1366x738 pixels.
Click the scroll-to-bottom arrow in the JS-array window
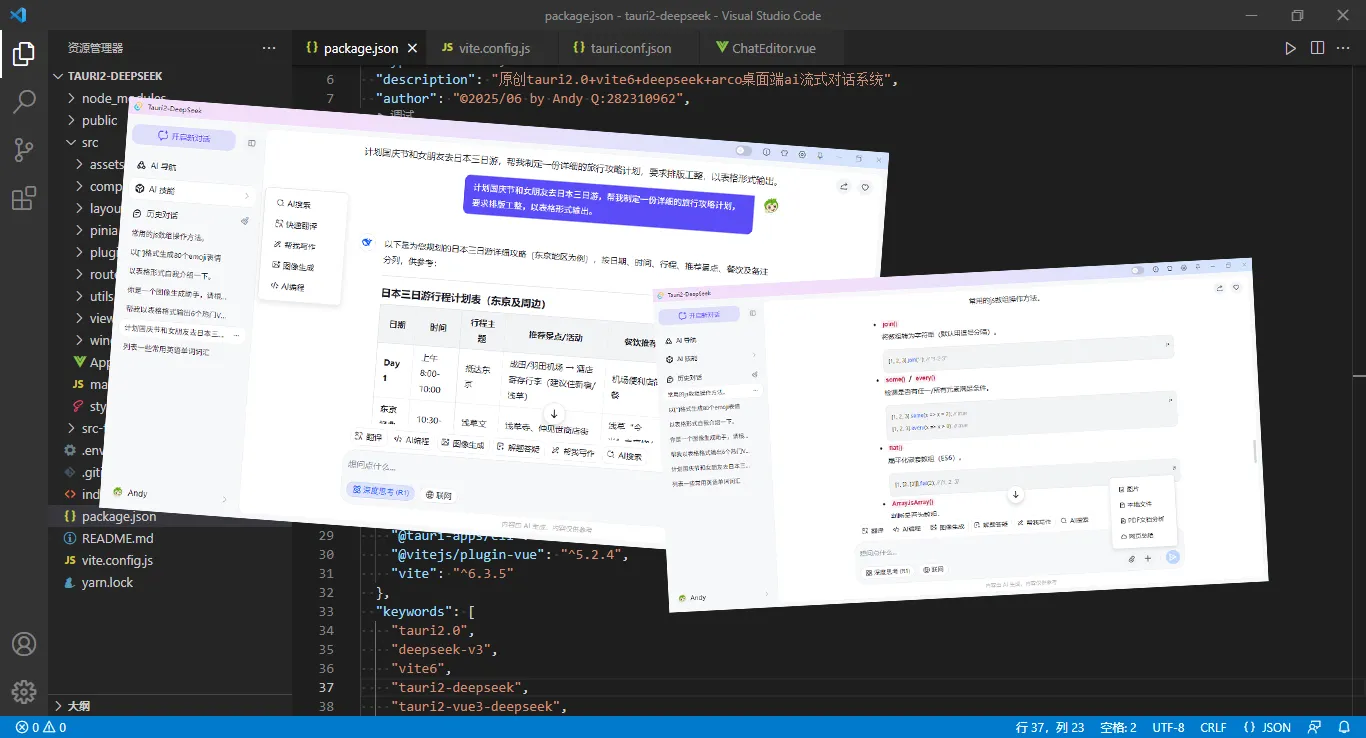(x=1015, y=494)
